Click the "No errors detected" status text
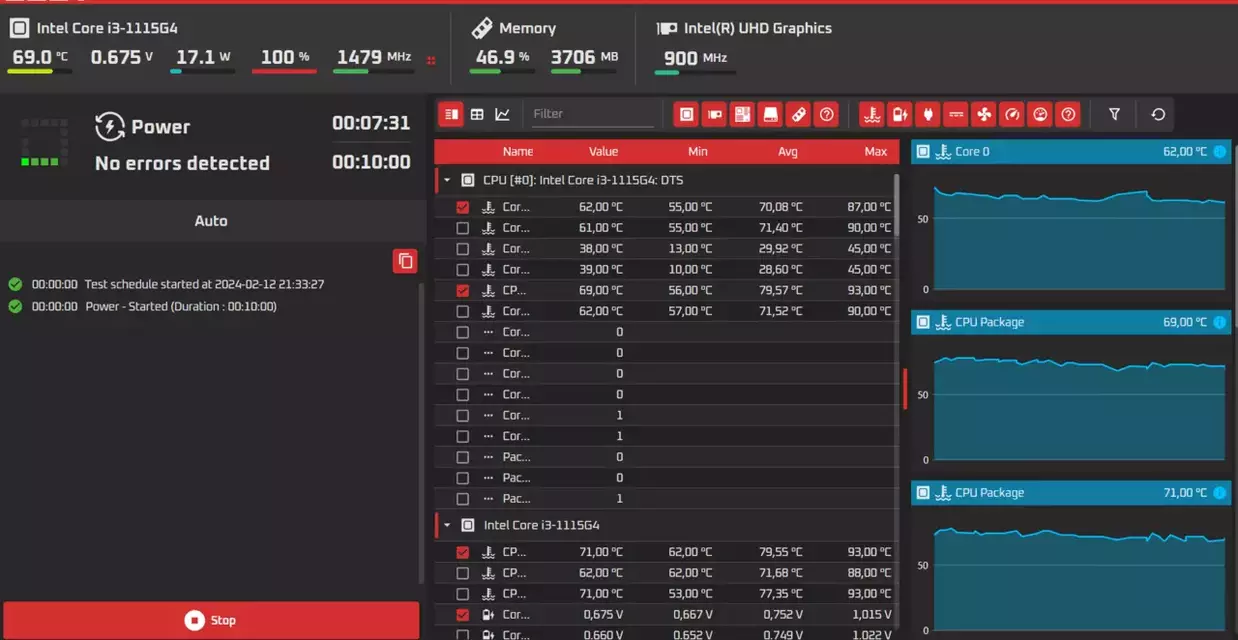1238x640 pixels. pos(182,163)
